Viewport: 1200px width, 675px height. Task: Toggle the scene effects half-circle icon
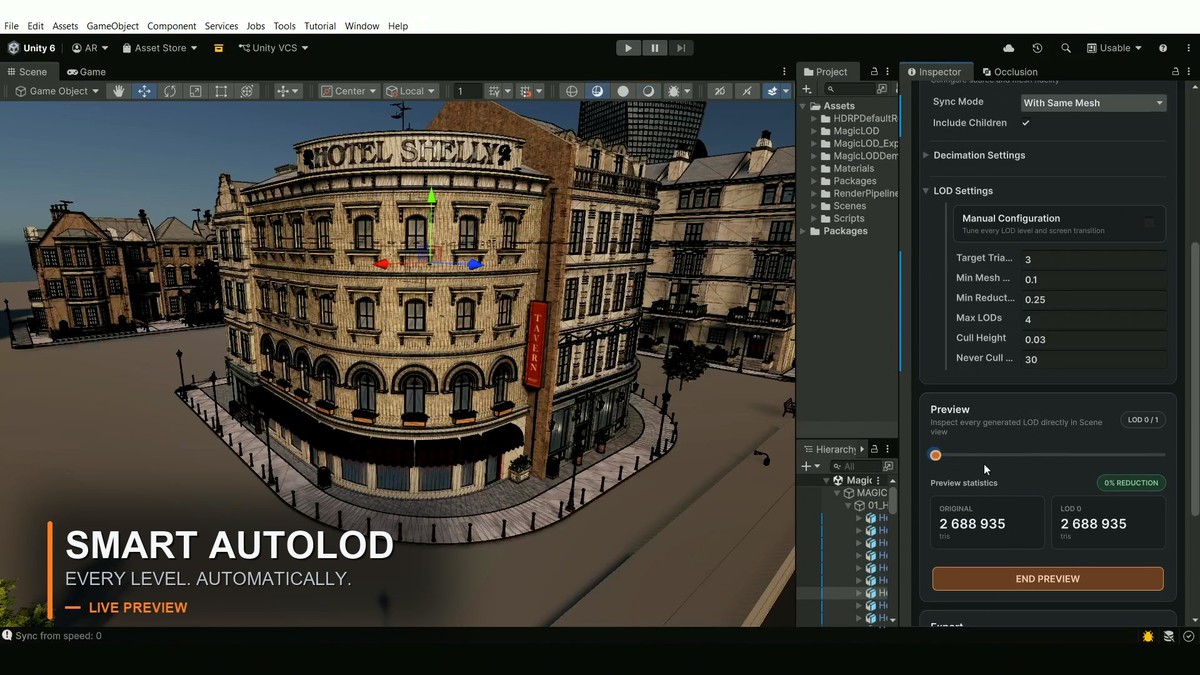point(648,91)
